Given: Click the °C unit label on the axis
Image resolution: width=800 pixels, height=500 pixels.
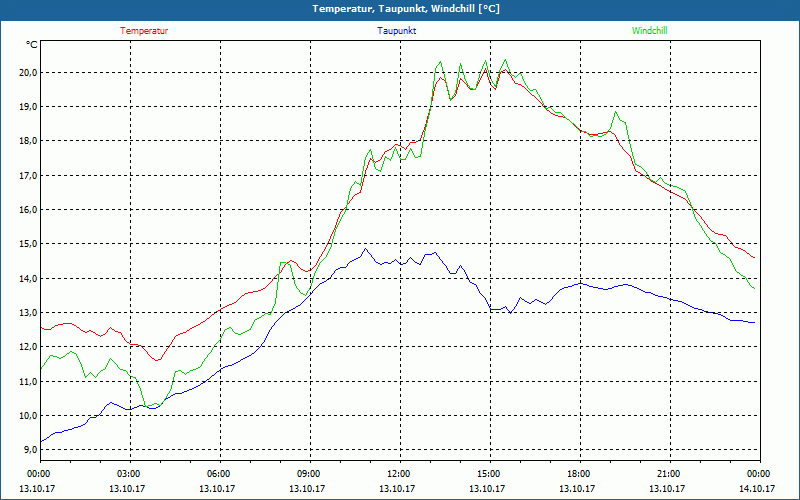Looking at the screenshot, I should (32, 45).
